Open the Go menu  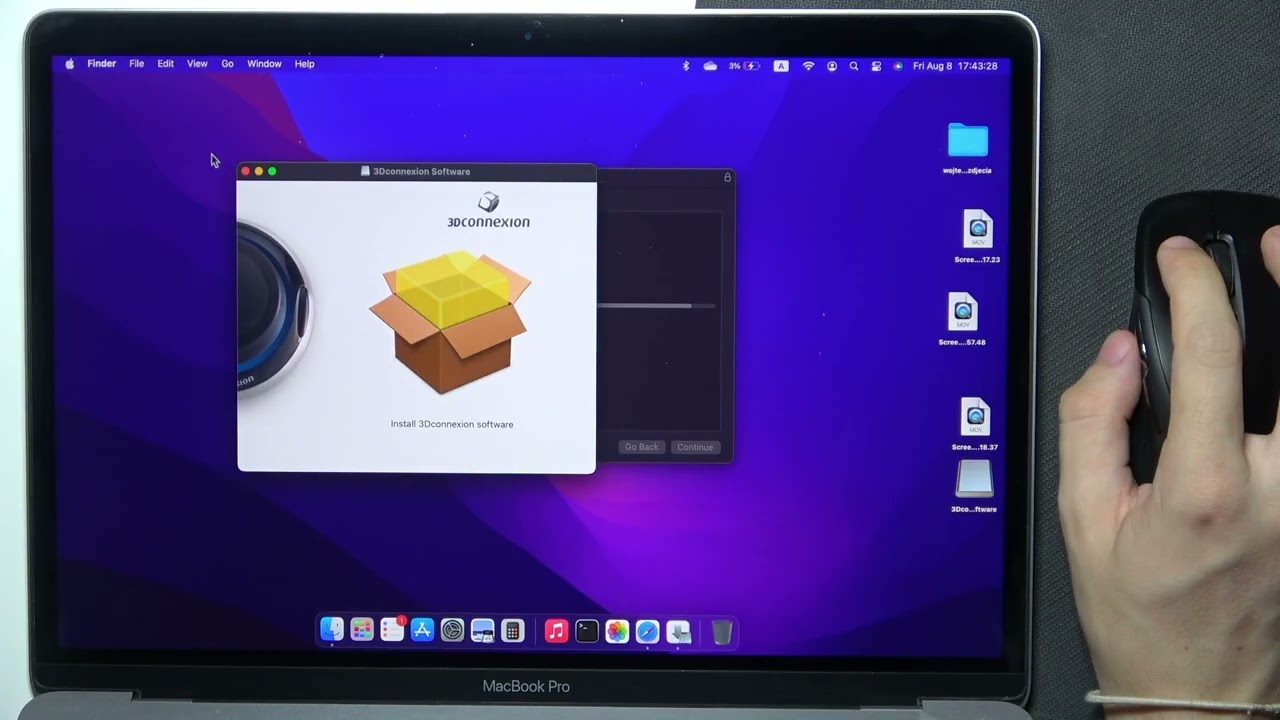pyautogui.click(x=227, y=64)
